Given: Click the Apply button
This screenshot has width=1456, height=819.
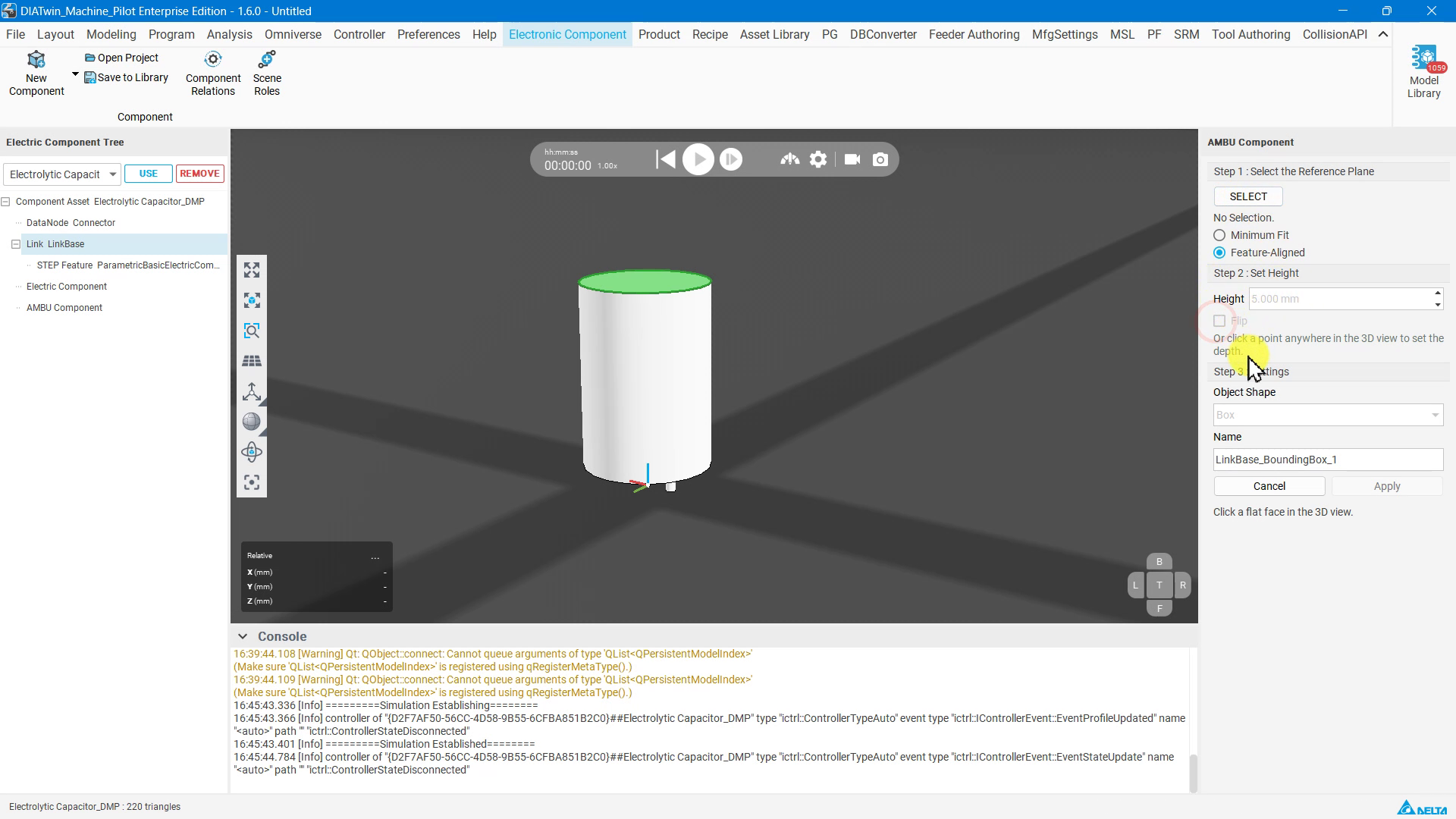Looking at the screenshot, I should pyautogui.click(x=1387, y=486).
